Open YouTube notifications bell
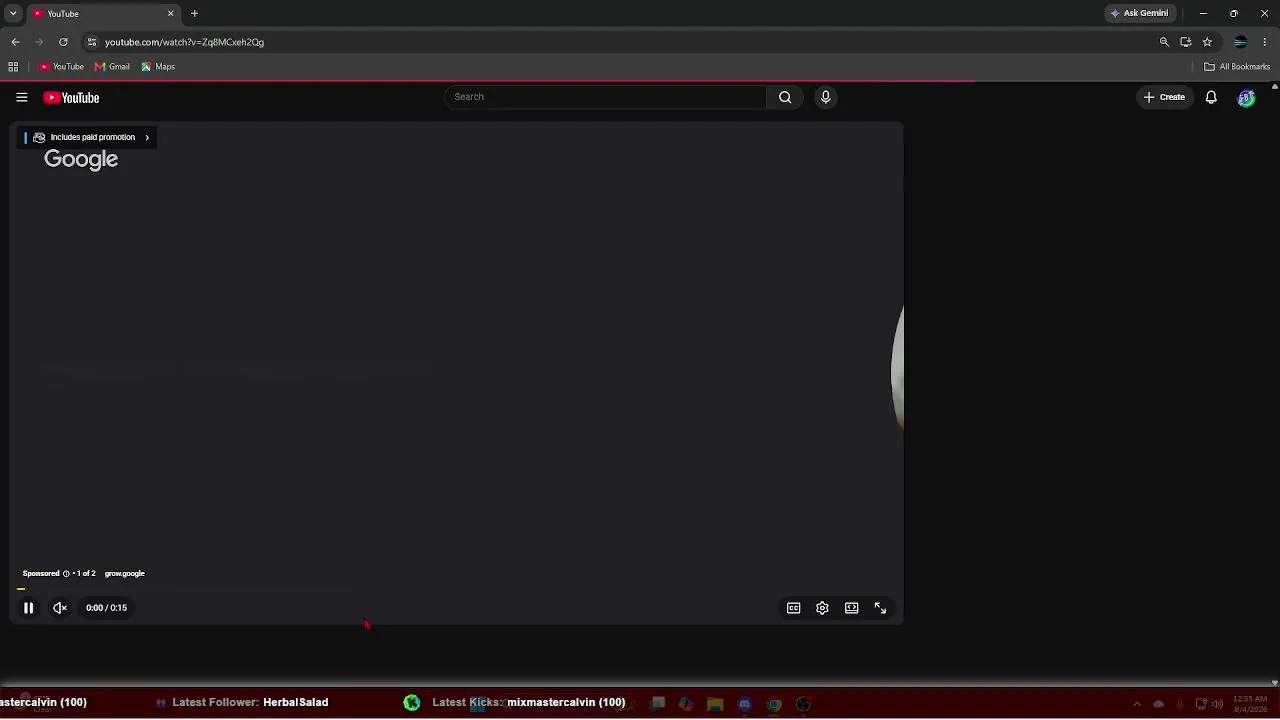 pyautogui.click(x=1211, y=97)
